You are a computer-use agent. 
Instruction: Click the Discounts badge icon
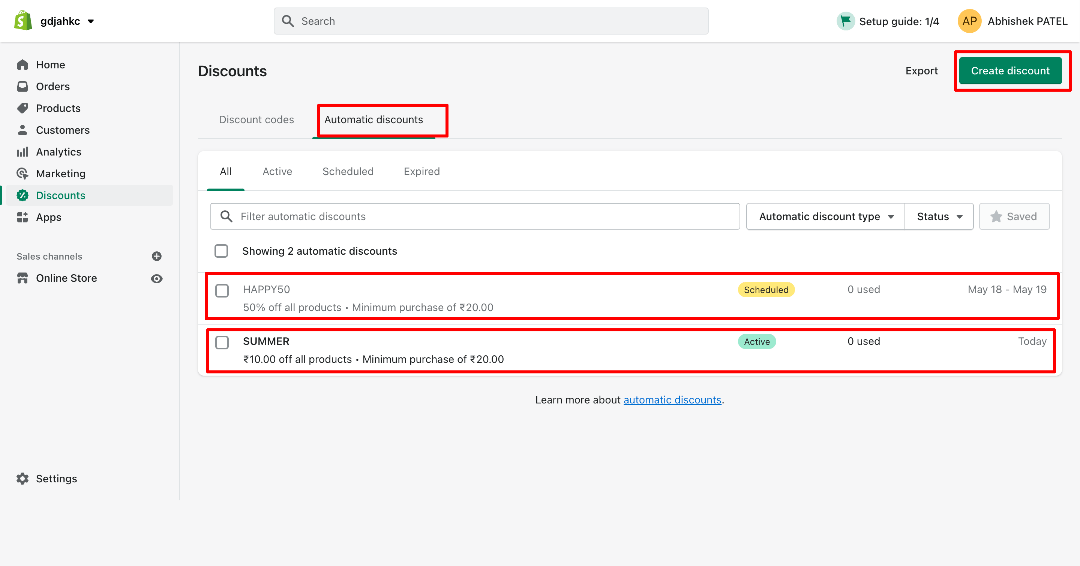[23, 196]
